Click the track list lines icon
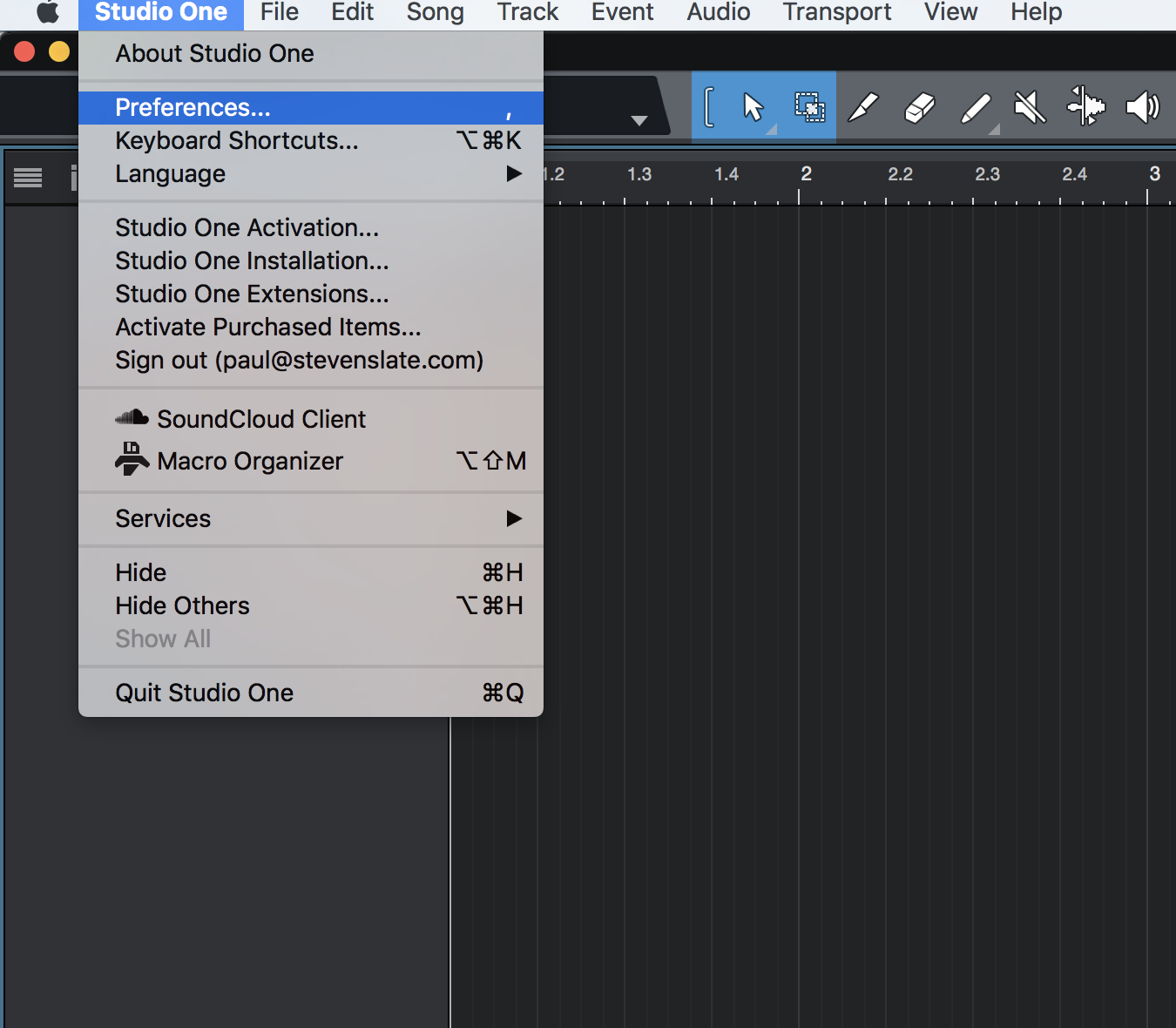The height and width of the screenshot is (1028, 1176). pyautogui.click(x=28, y=178)
